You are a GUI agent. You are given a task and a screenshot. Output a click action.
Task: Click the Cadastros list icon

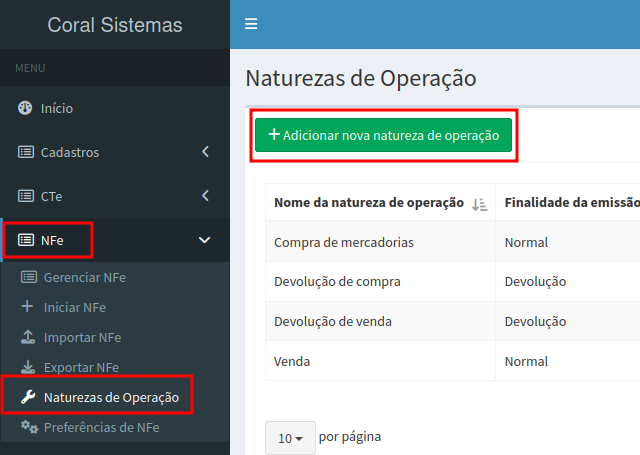tap(26, 152)
